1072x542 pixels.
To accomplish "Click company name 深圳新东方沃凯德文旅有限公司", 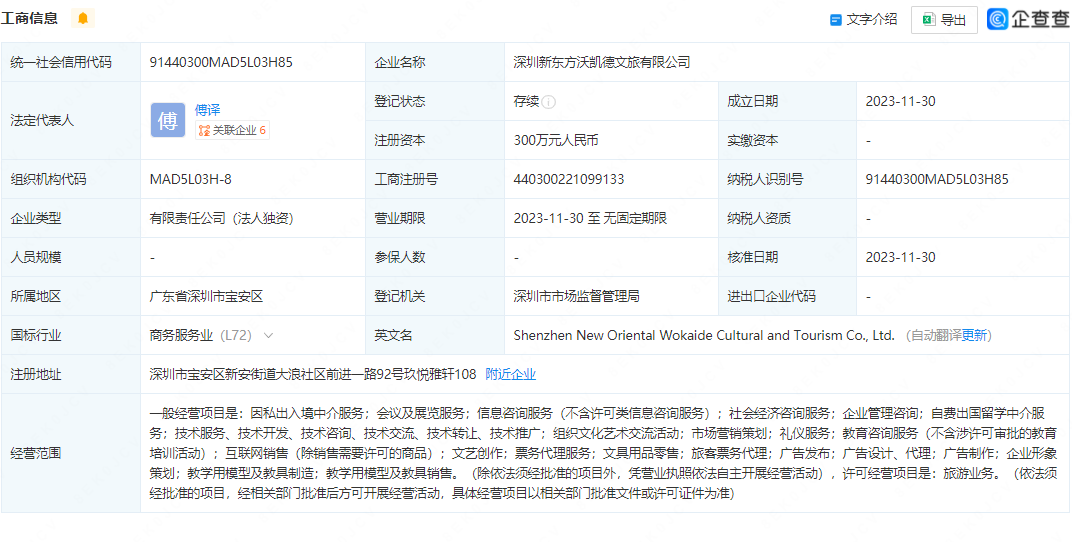I will pyautogui.click(x=601, y=62).
